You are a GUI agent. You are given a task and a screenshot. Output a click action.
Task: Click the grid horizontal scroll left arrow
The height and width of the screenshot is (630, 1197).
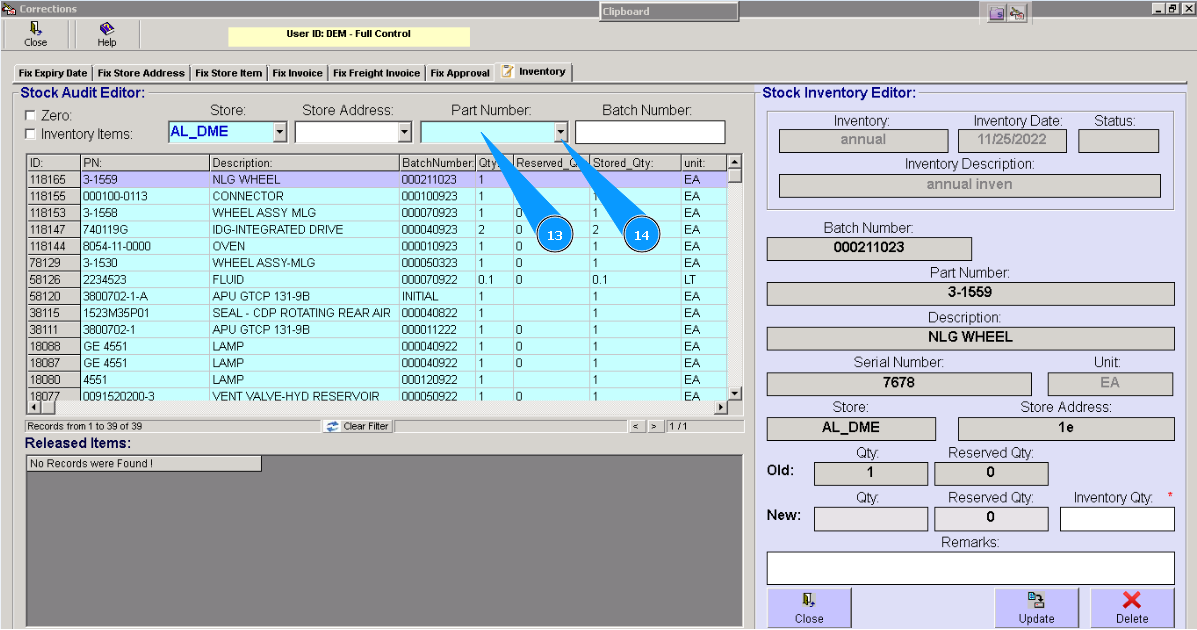point(32,408)
